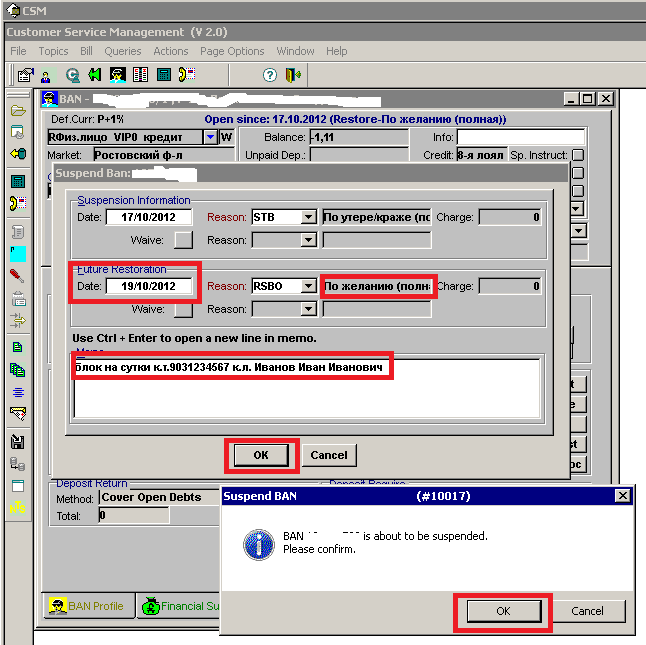
Task: Click the form-with-flag icon in top toolbar
Action: (x=26, y=75)
